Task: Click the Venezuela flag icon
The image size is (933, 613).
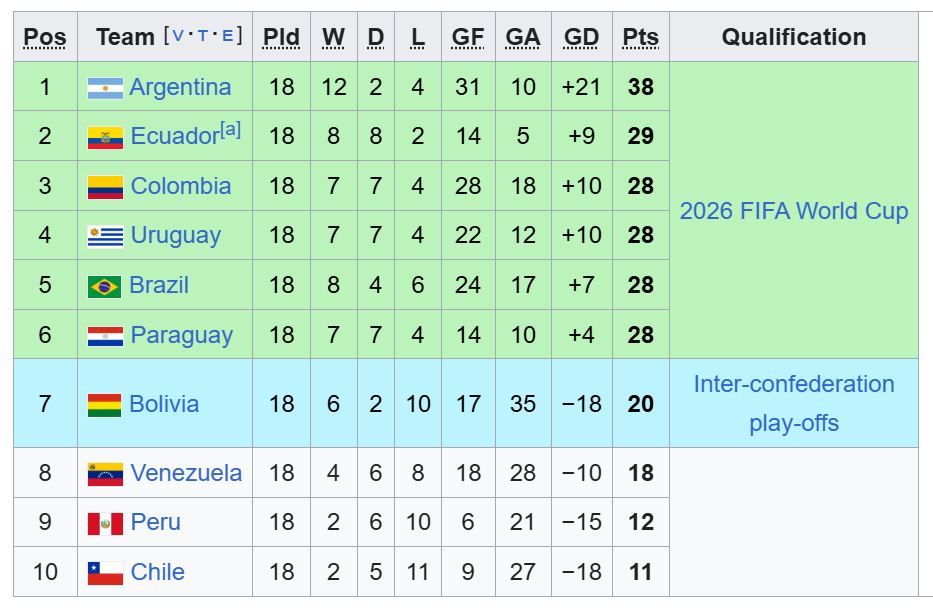Action: click(105, 474)
